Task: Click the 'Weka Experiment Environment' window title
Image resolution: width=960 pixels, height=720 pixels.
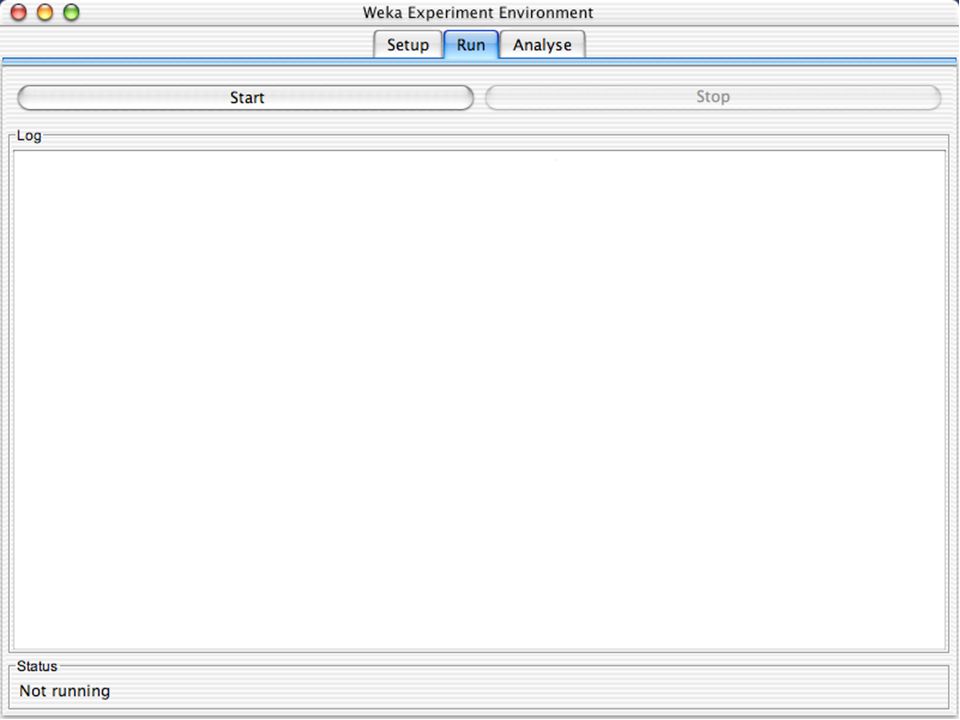Action: coord(478,12)
